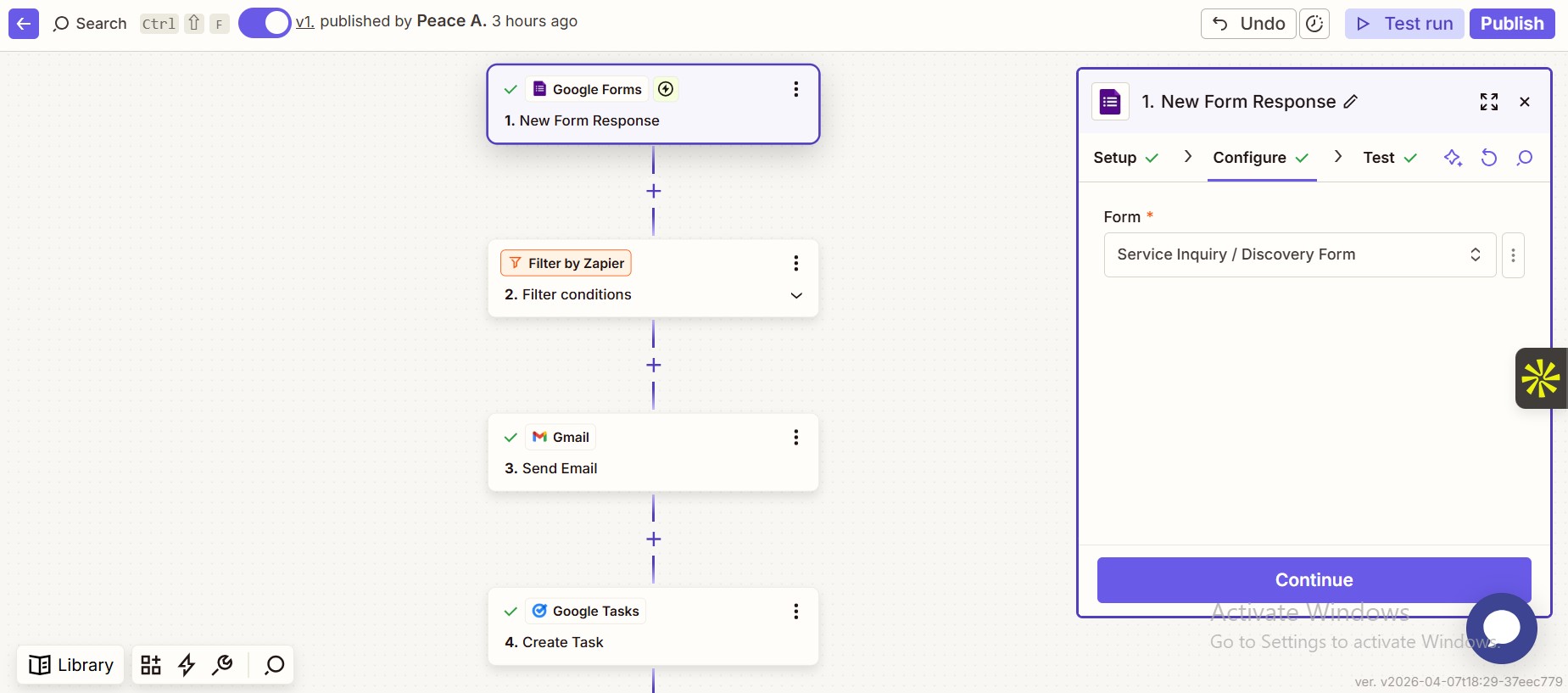Click the Continue button
1568x693 pixels.
click(x=1314, y=580)
